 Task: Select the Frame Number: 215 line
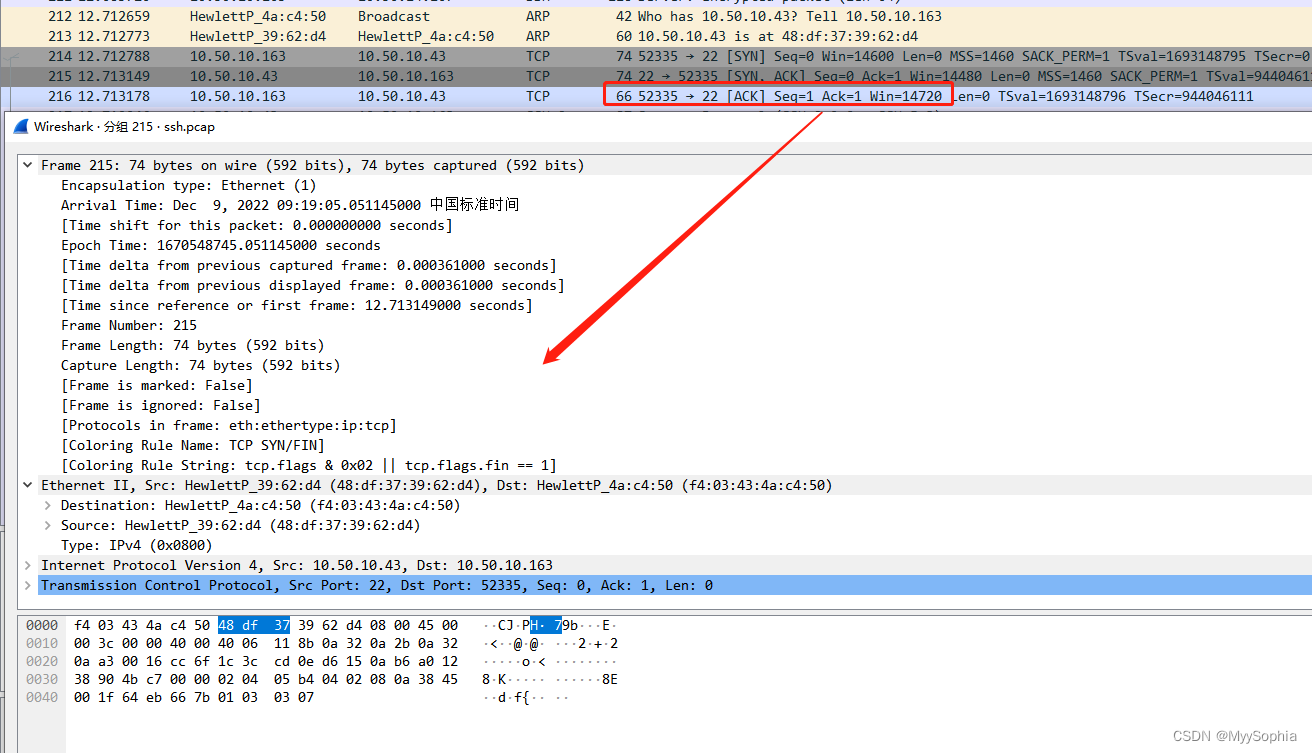click(x=129, y=325)
